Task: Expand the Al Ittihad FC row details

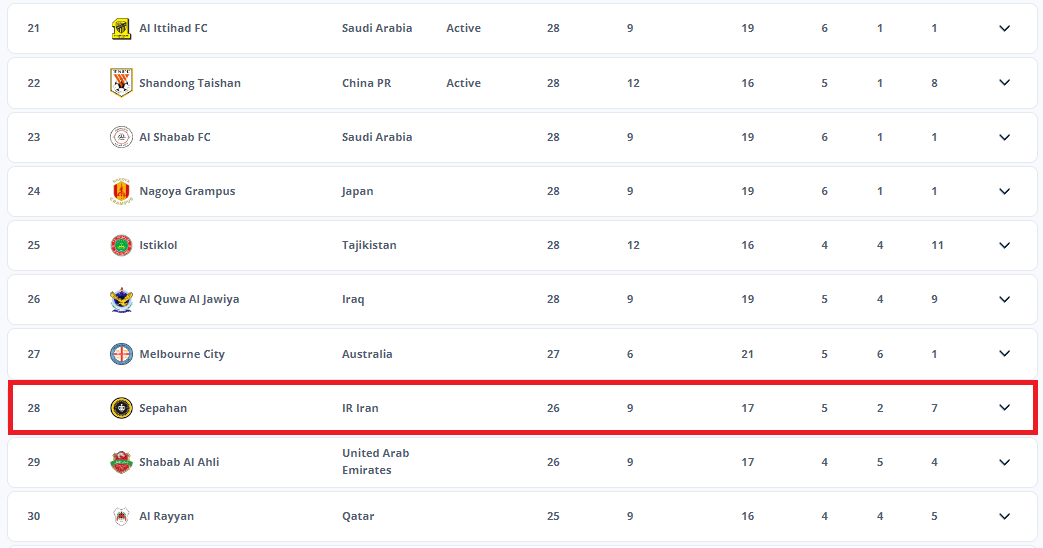Action: pyautogui.click(x=1005, y=29)
